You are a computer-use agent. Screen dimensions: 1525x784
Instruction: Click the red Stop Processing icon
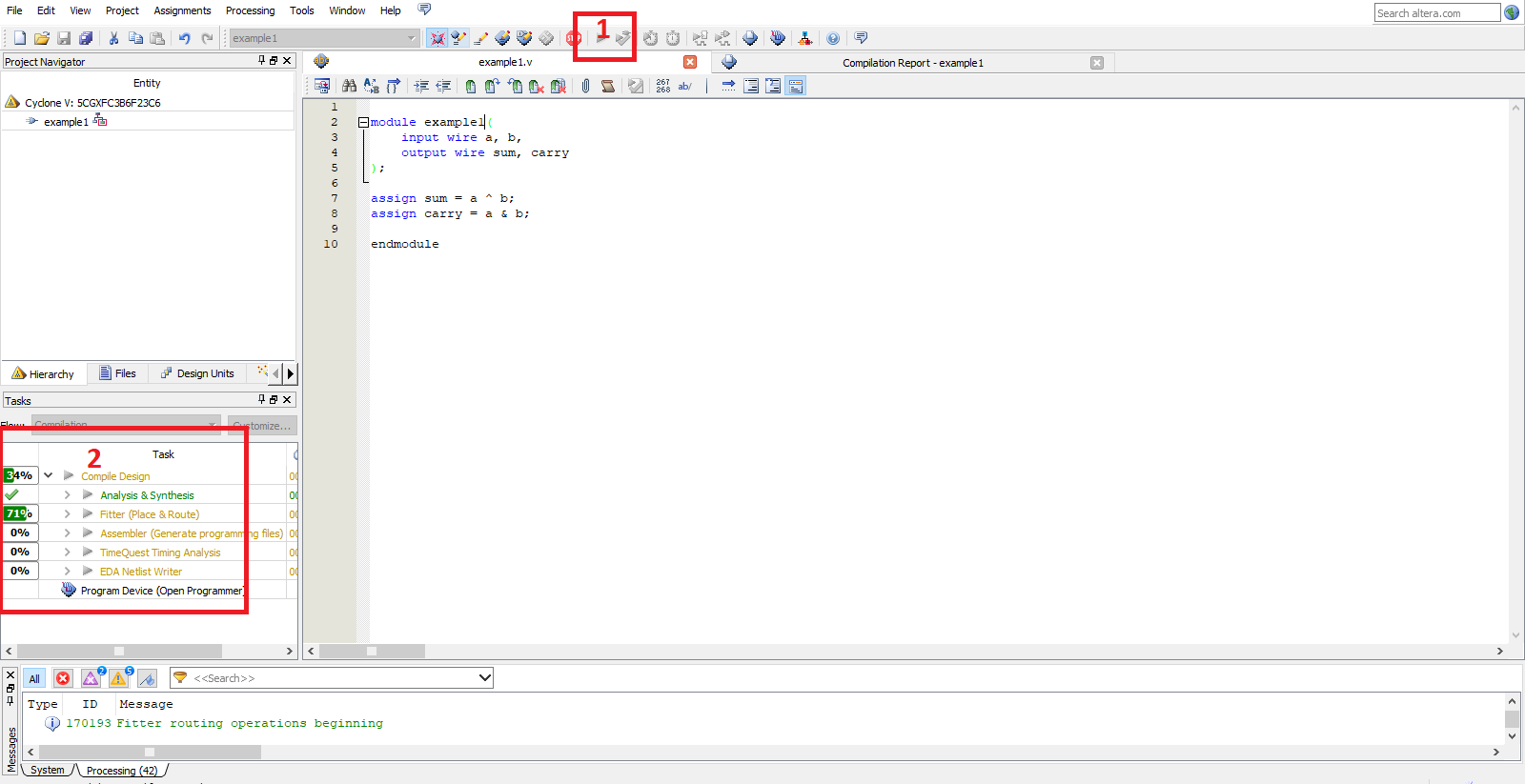(572, 38)
